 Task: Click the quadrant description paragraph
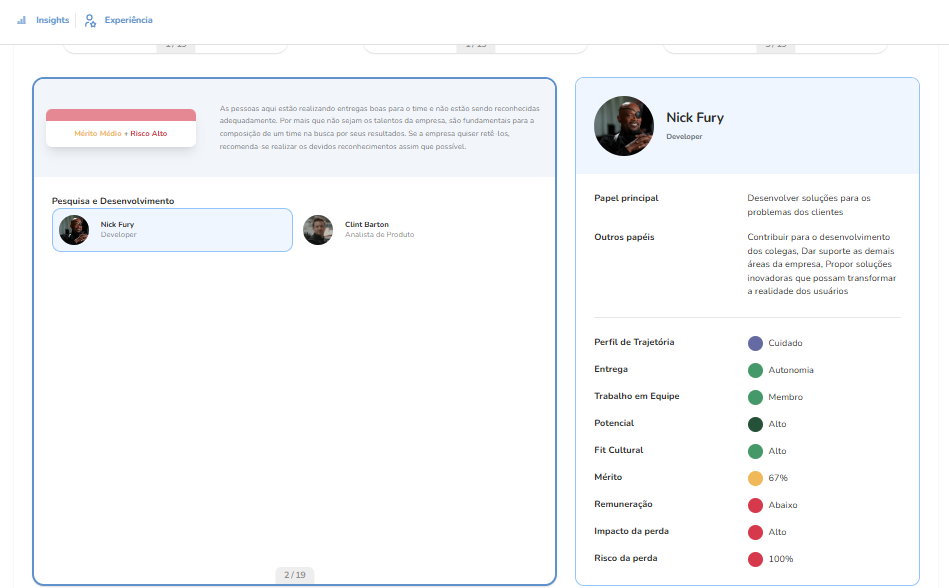tap(379, 127)
